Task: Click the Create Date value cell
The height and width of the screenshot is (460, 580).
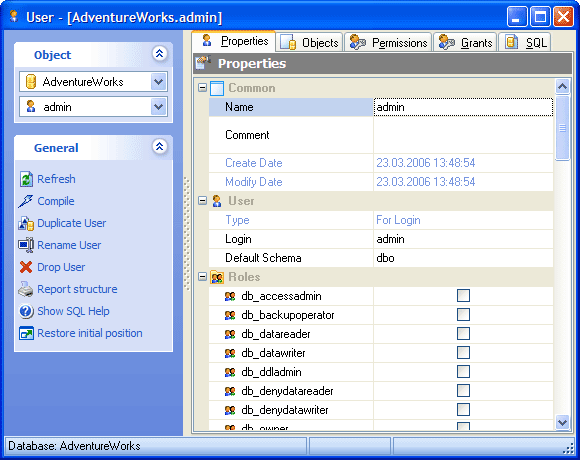Action: 463,163
